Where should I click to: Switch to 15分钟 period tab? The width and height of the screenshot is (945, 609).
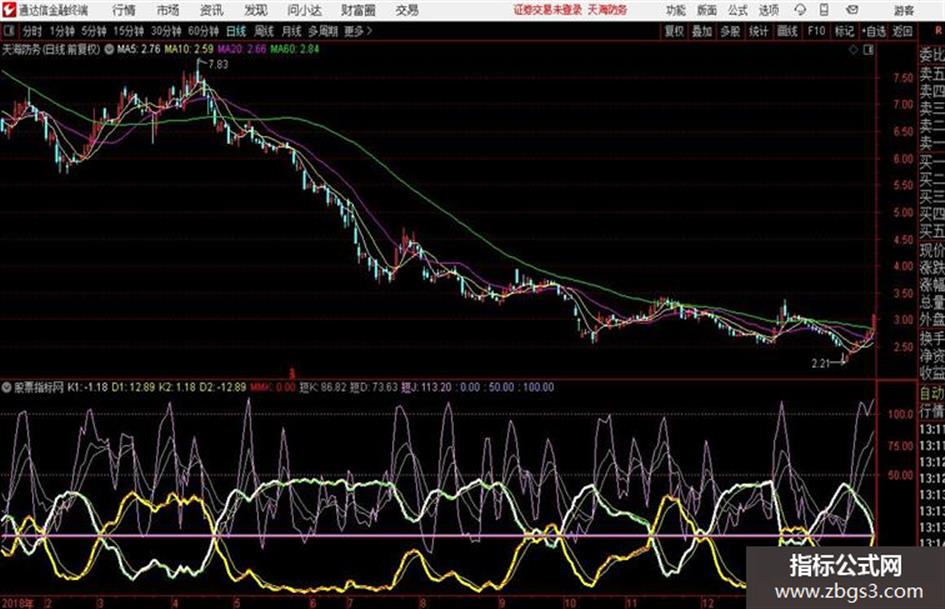(128, 31)
